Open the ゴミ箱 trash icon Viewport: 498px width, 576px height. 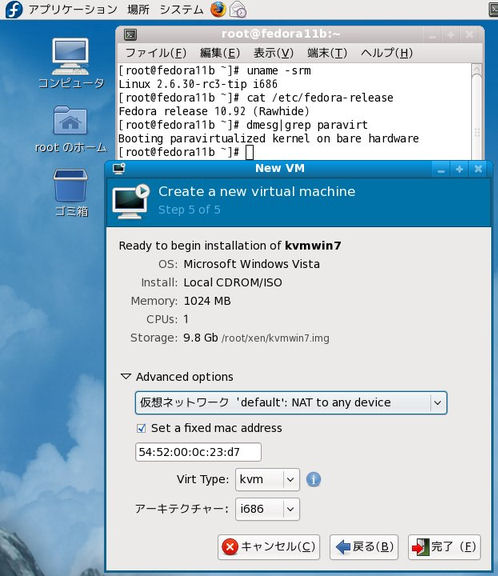point(71,192)
